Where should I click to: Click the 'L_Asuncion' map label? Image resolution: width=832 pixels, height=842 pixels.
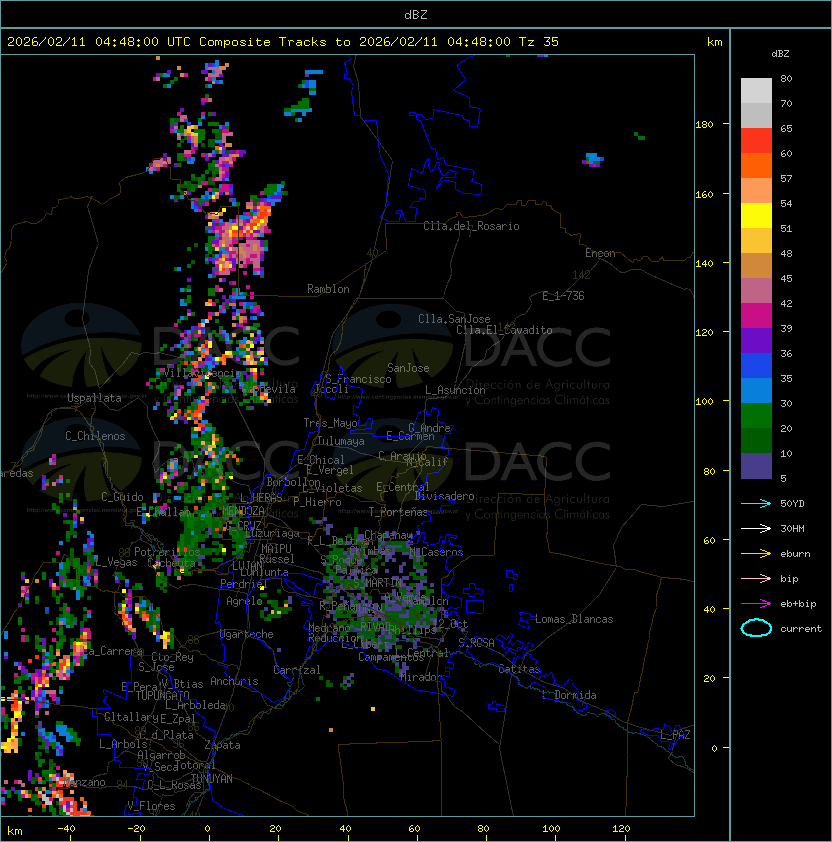[455, 390]
